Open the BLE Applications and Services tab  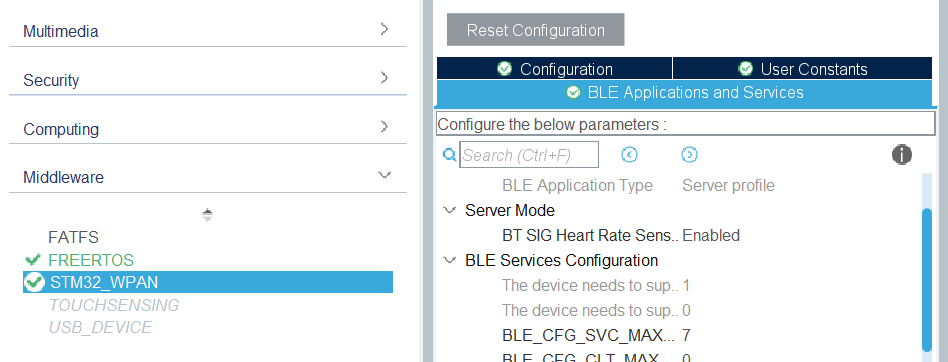tap(684, 92)
